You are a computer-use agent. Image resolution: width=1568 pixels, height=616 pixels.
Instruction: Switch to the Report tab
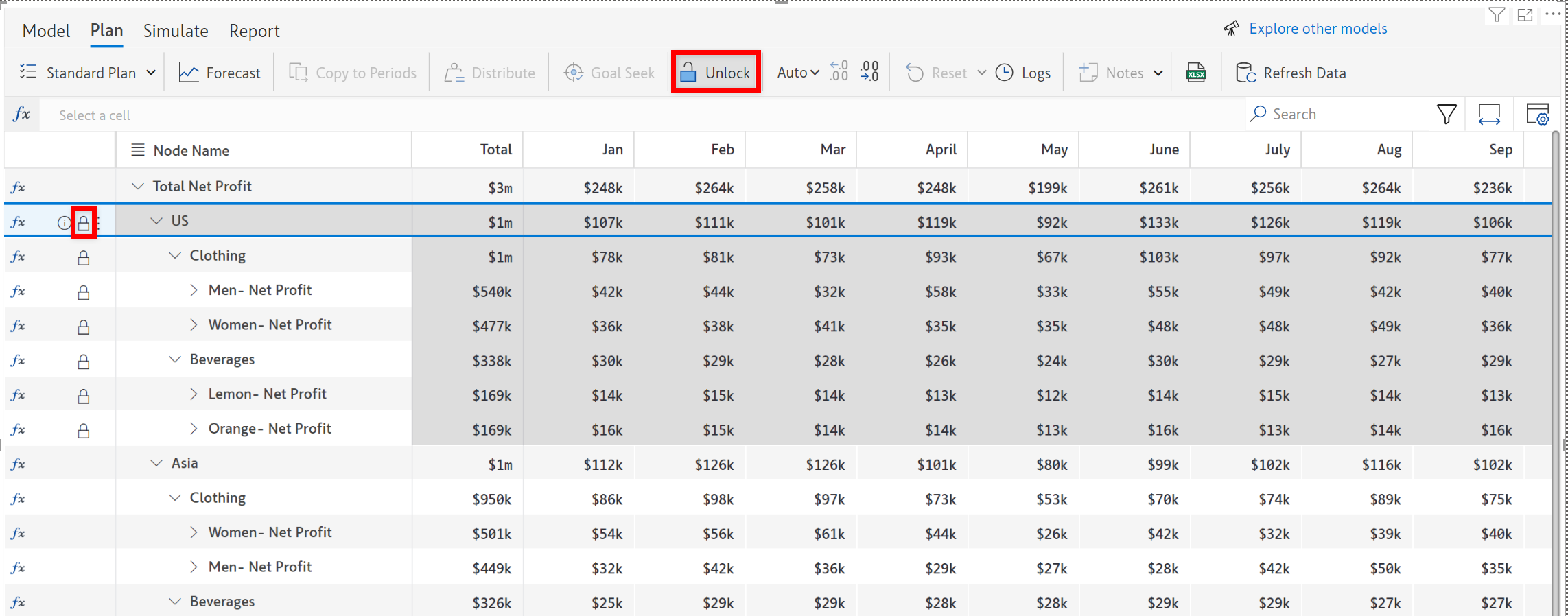click(x=254, y=31)
